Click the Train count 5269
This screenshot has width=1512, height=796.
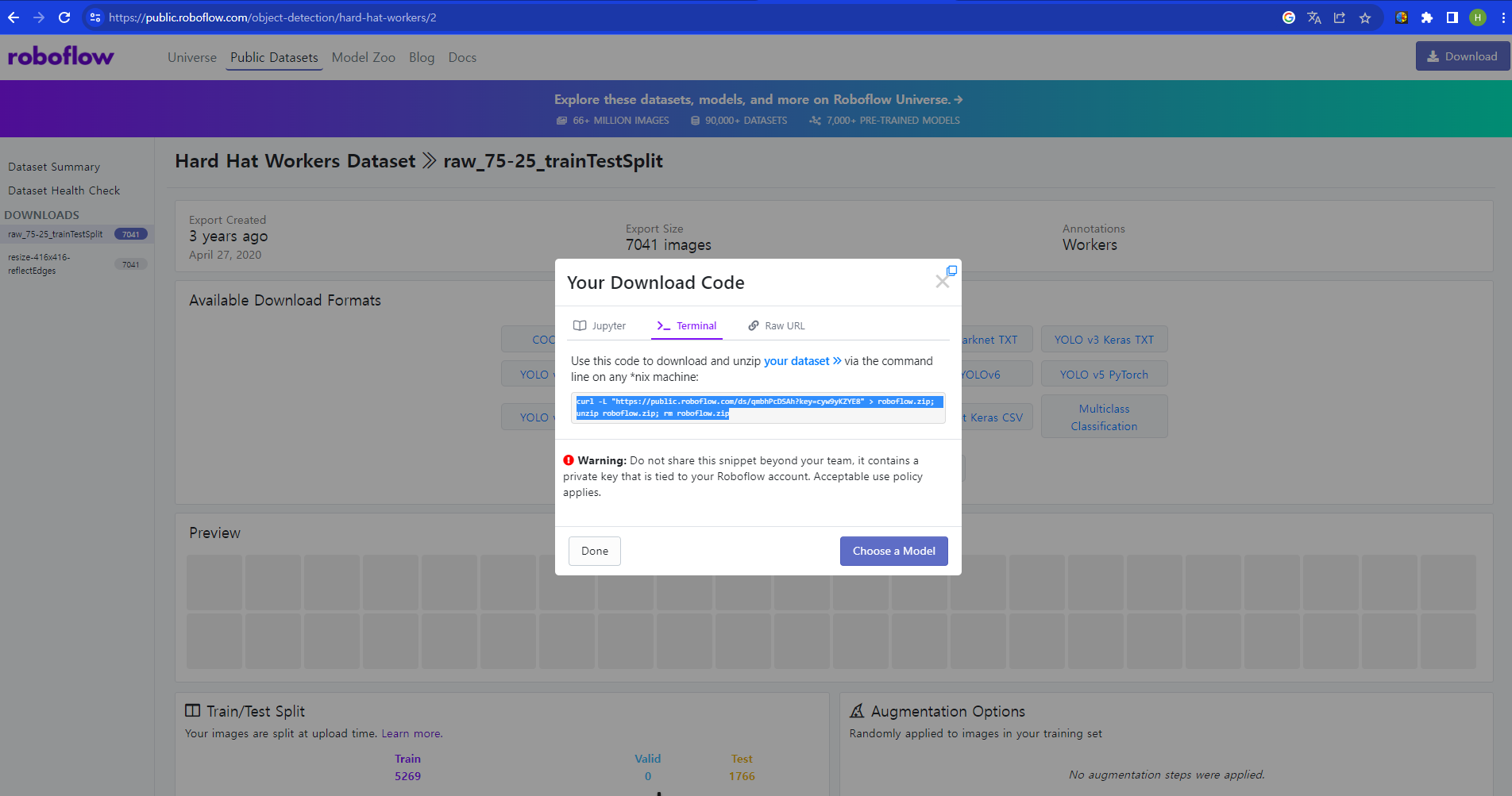click(408, 776)
